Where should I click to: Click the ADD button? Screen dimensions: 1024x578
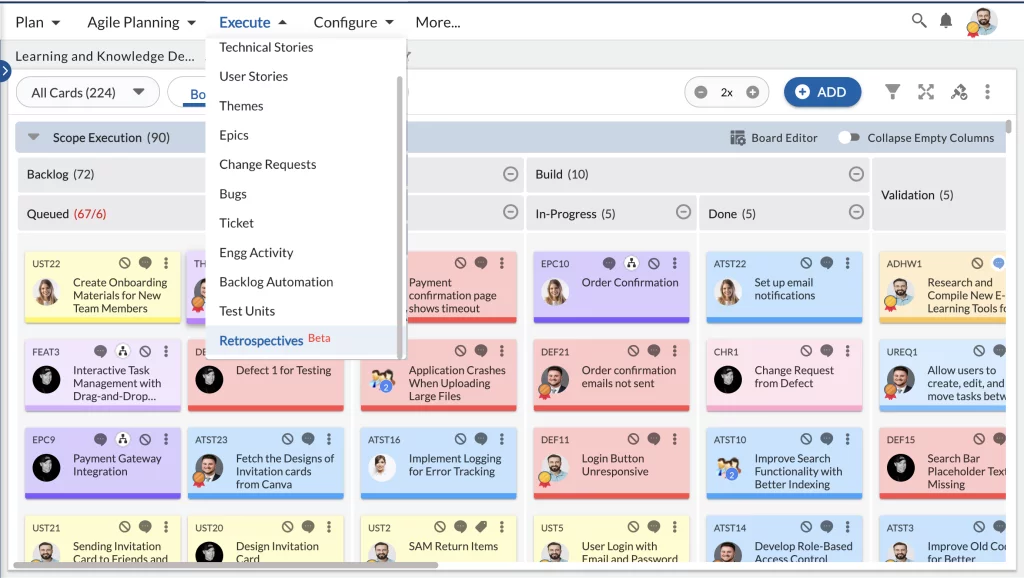tap(822, 92)
